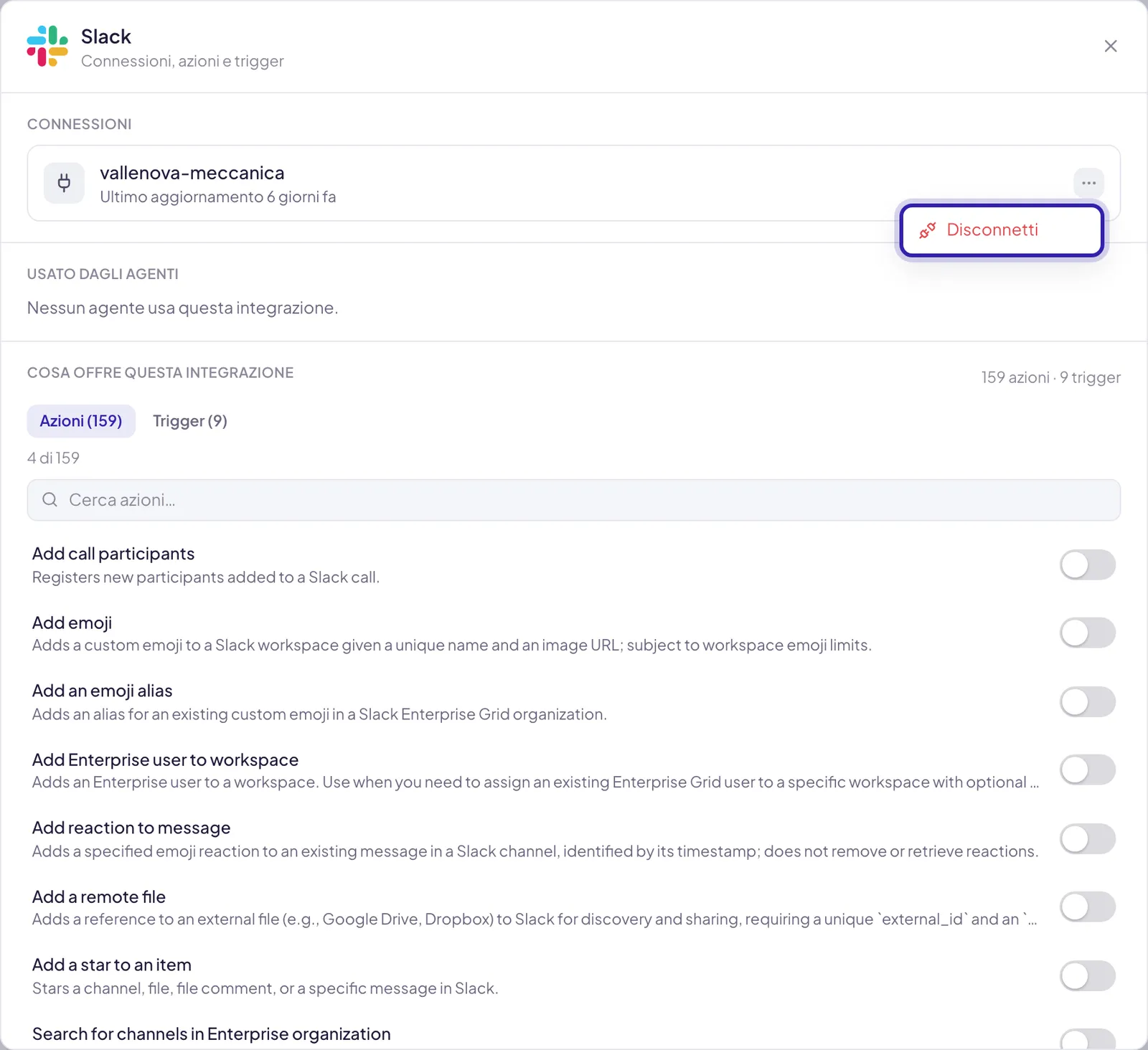Viewport: 1148px width, 1050px height.
Task: Click the USATO DAGLI AGENTI heading
Action: point(103,274)
